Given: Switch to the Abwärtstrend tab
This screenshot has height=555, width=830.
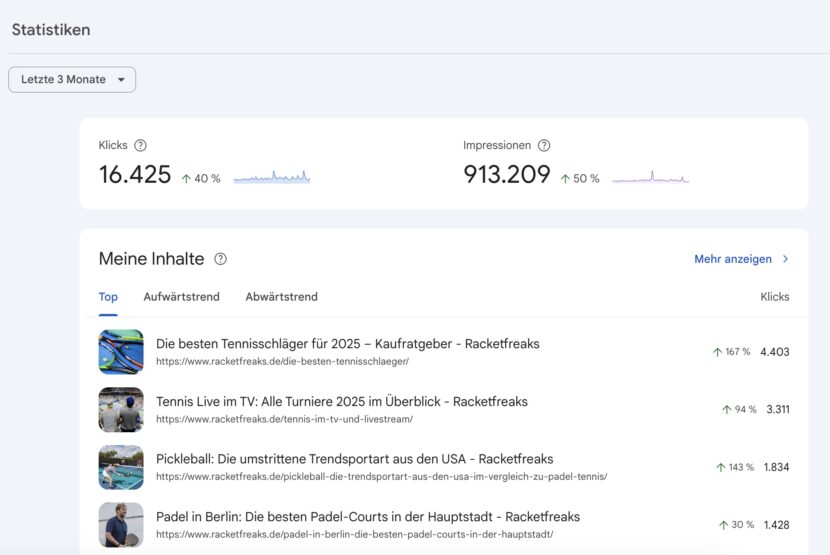Looking at the screenshot, I should [282, 297].
